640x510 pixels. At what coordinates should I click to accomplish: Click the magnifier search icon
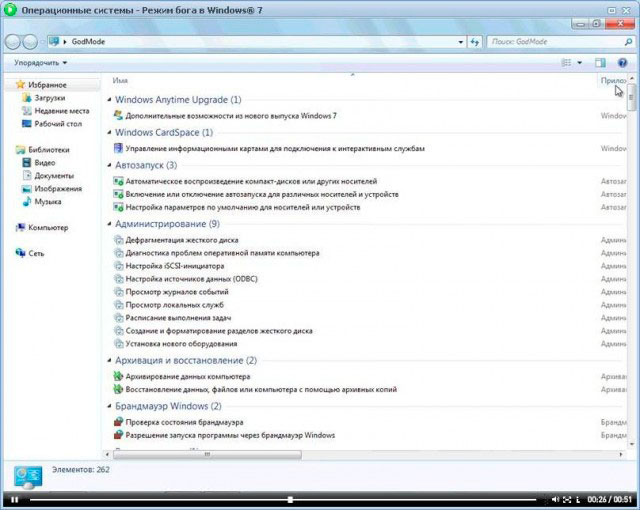click(x=628, y=42)
